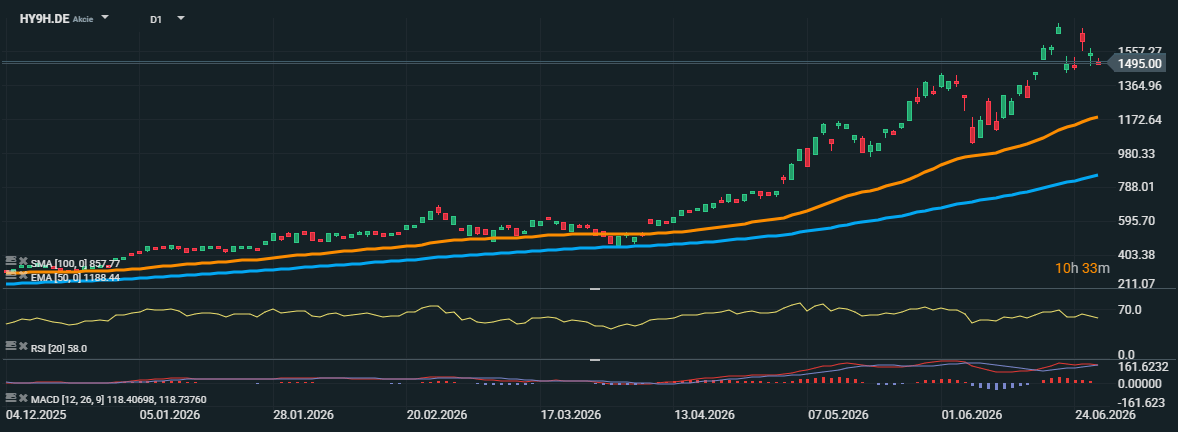
Task: Click the 24.06.2026 date label
Action: click(1107, 415)
